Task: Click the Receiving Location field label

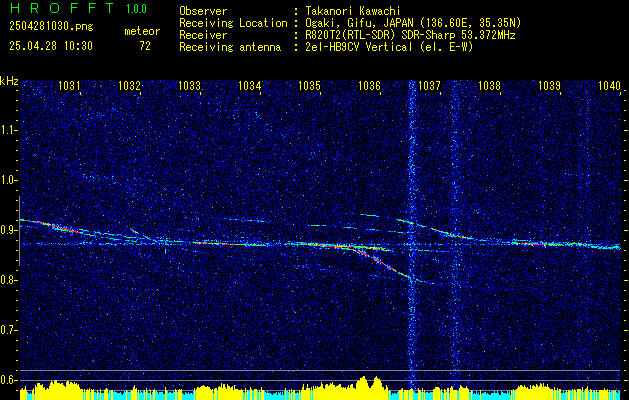Action: [233, 23]
